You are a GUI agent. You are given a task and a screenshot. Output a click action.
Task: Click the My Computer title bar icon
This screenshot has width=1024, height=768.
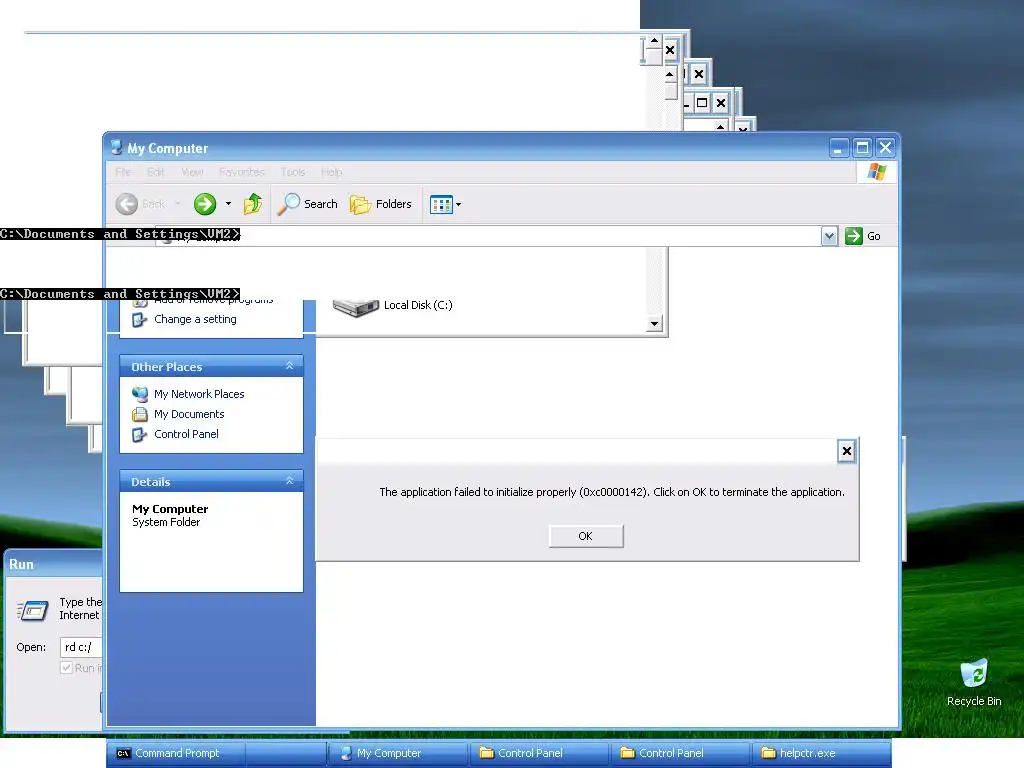click(x=117, y=148)
